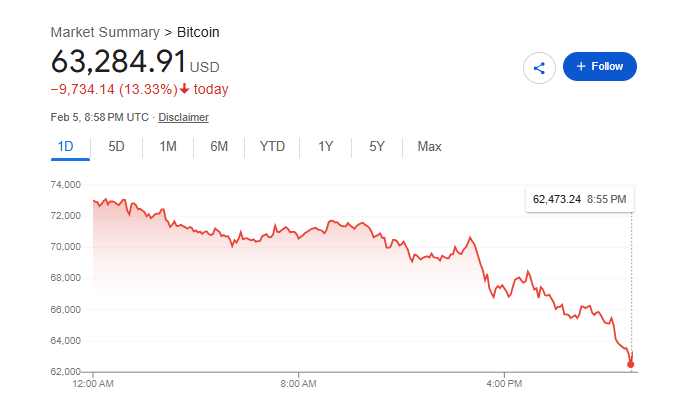
Task: Open the Disclaimer link
Action: click(183, 117)
